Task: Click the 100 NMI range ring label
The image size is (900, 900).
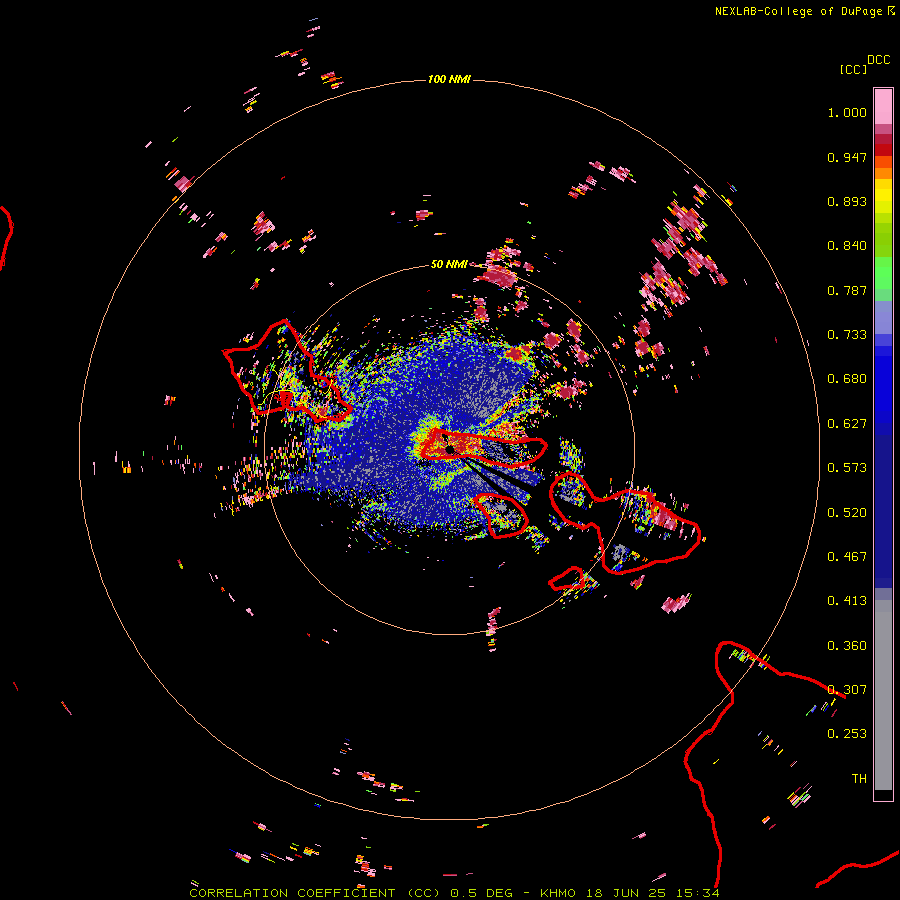Action: tap(449, 79)
